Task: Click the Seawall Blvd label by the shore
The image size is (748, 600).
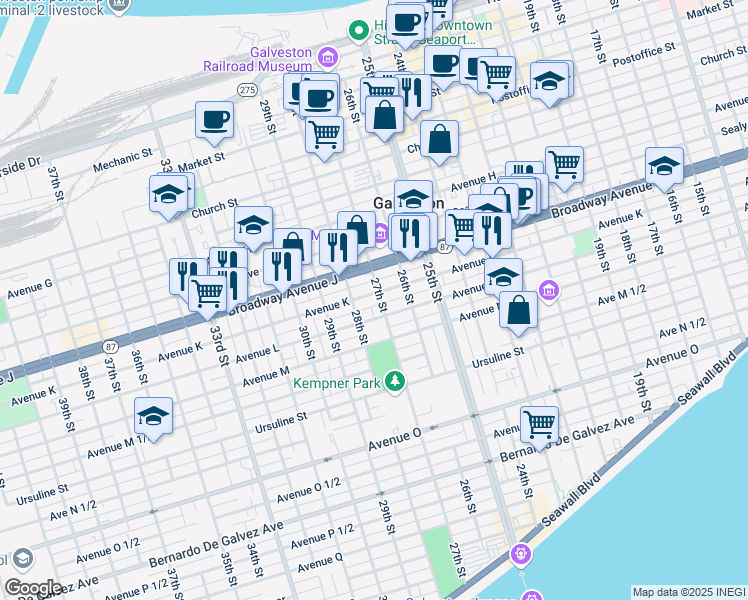Action: 573,500
